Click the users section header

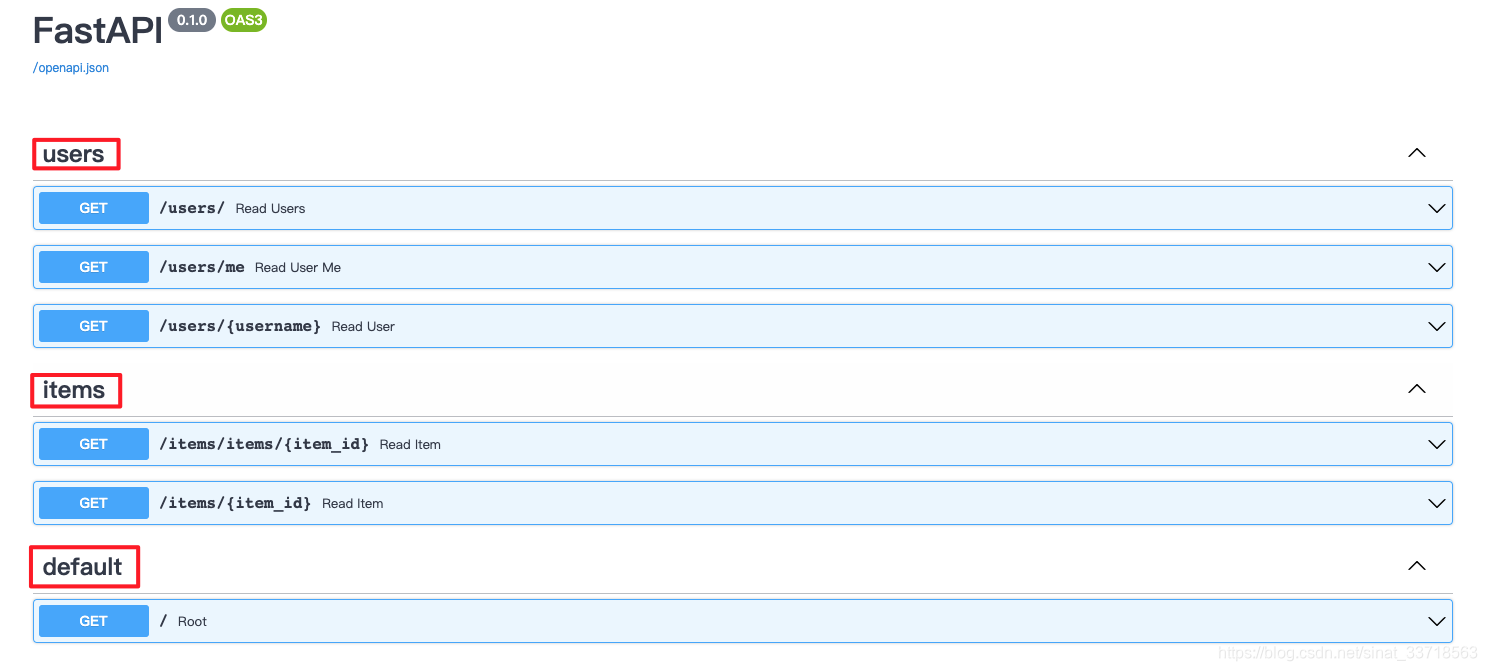[x=75, y=154]
